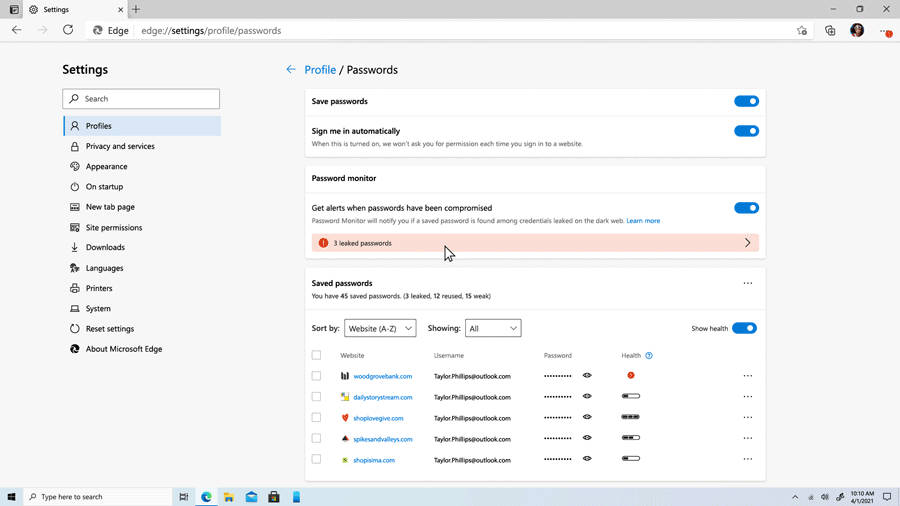This screenshot has width=900, height=506.
Task: Open Microsoft Edge from the taskbar
Action: tap(206, 496)
